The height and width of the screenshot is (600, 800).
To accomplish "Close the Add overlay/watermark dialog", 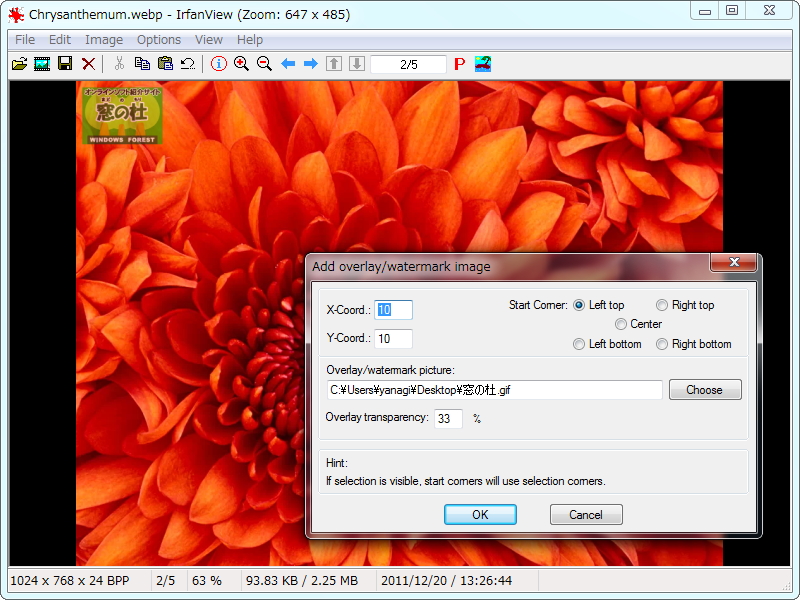I will coord(734,262).
